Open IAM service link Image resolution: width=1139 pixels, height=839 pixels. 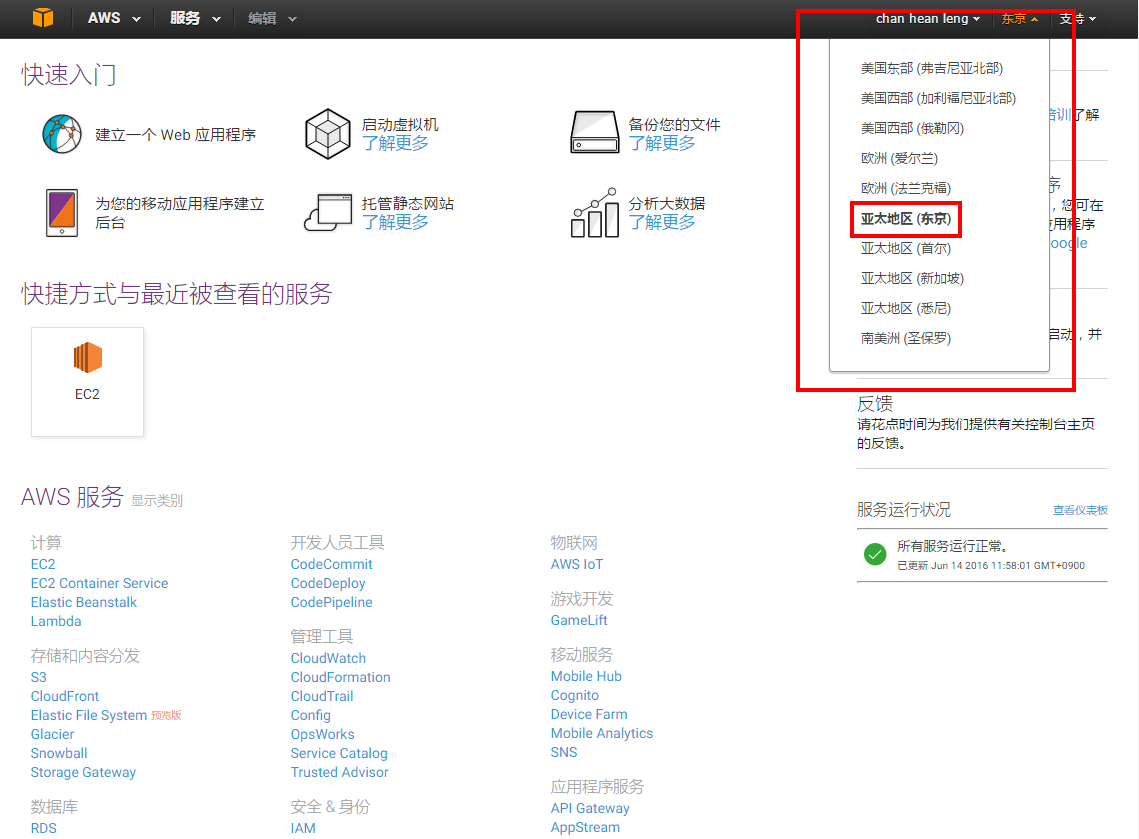click(x=303, y=828)
